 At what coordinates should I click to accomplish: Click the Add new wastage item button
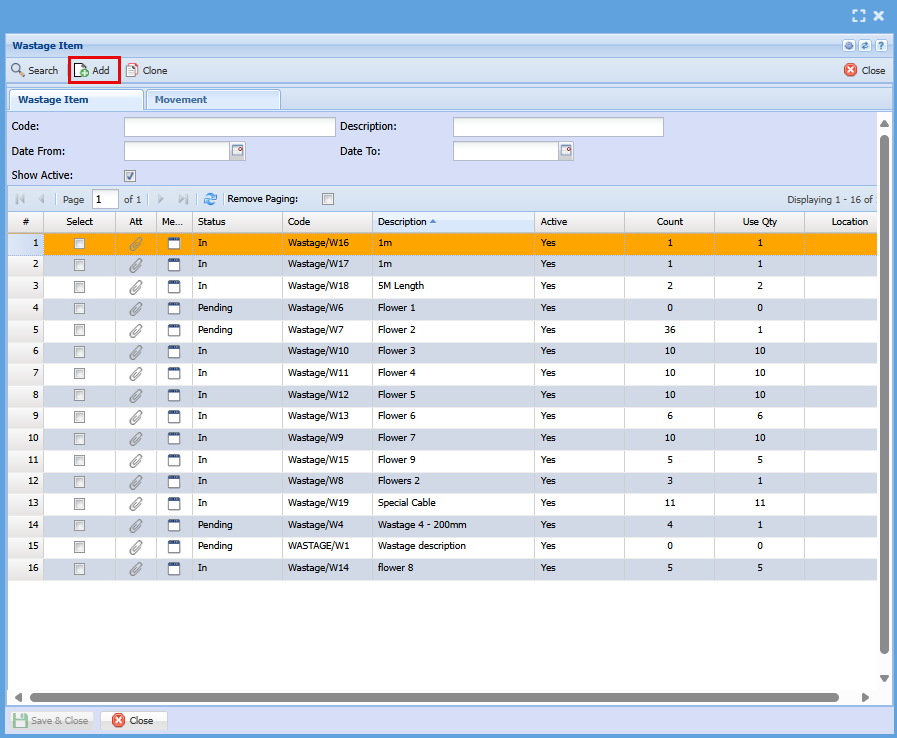coord(93,70)
